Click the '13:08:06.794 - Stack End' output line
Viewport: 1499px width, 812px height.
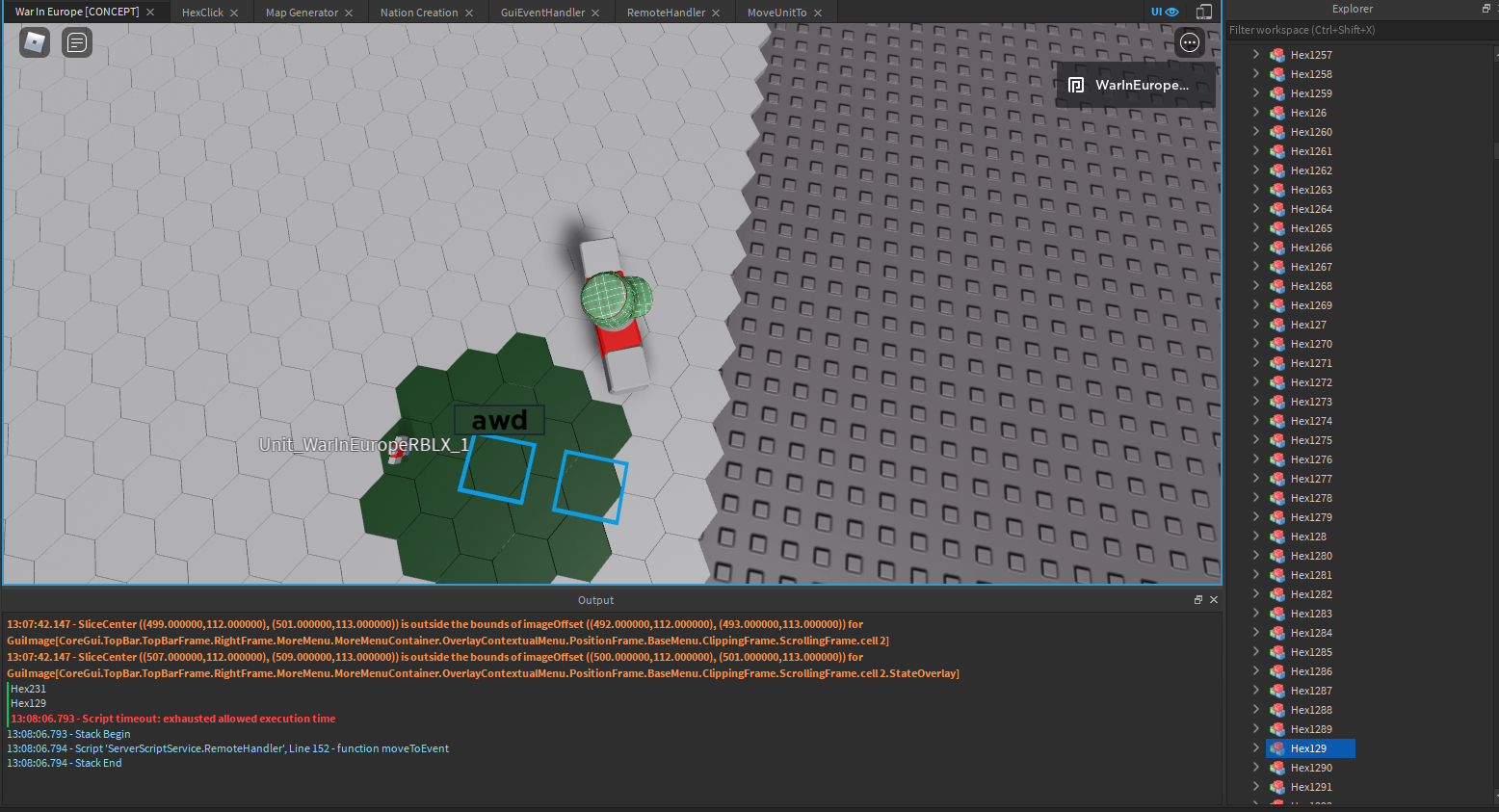(x=65, y=763)
